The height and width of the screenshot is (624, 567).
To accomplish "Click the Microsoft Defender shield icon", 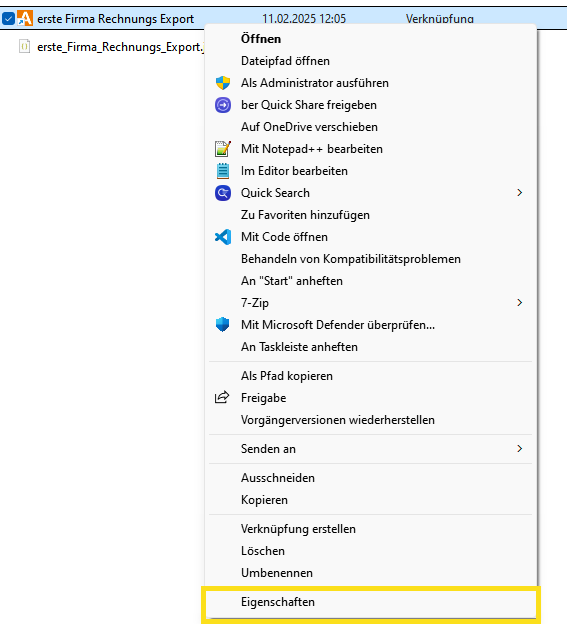I will [x=222, y=324].
